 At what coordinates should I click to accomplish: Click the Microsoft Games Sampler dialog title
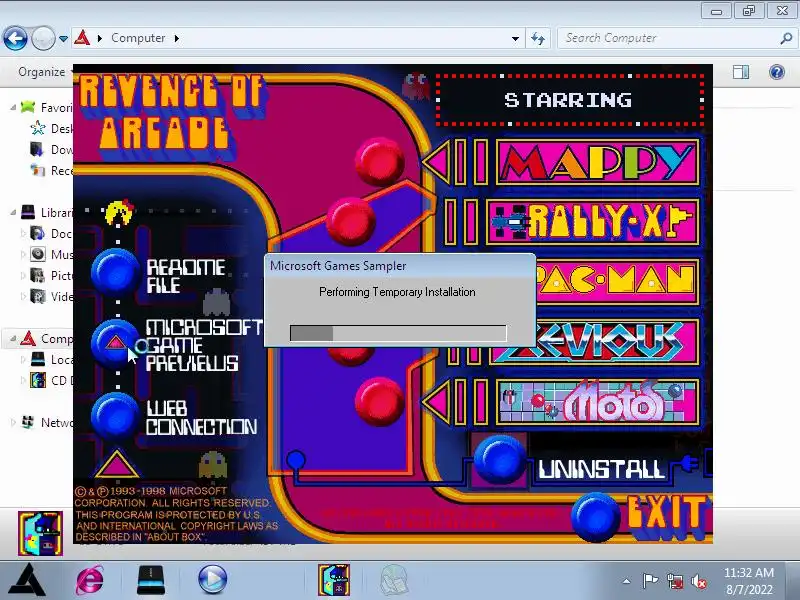click(338, 266)
